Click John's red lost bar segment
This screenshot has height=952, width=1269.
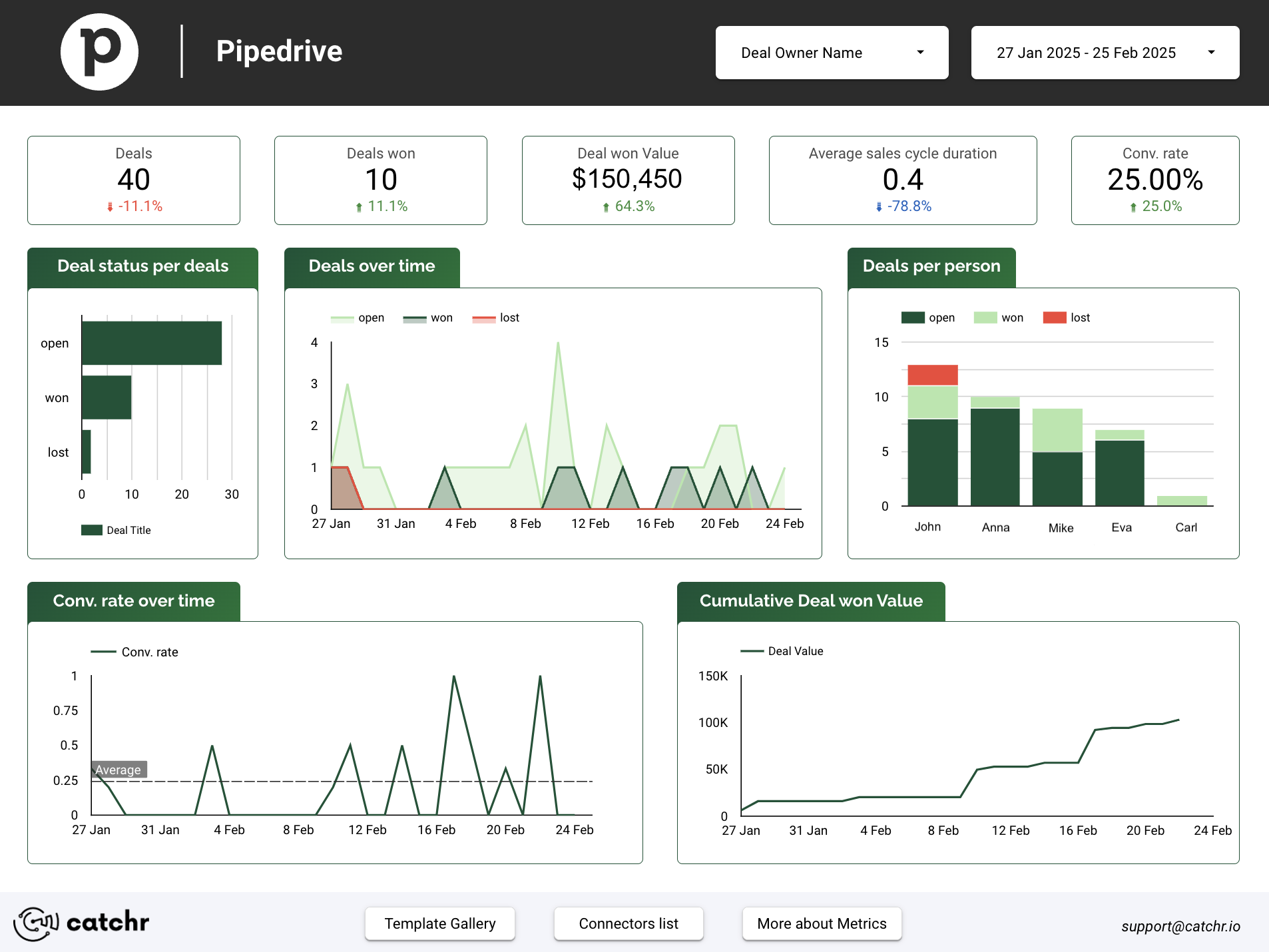pyautogui.click(x=933, y=375)
